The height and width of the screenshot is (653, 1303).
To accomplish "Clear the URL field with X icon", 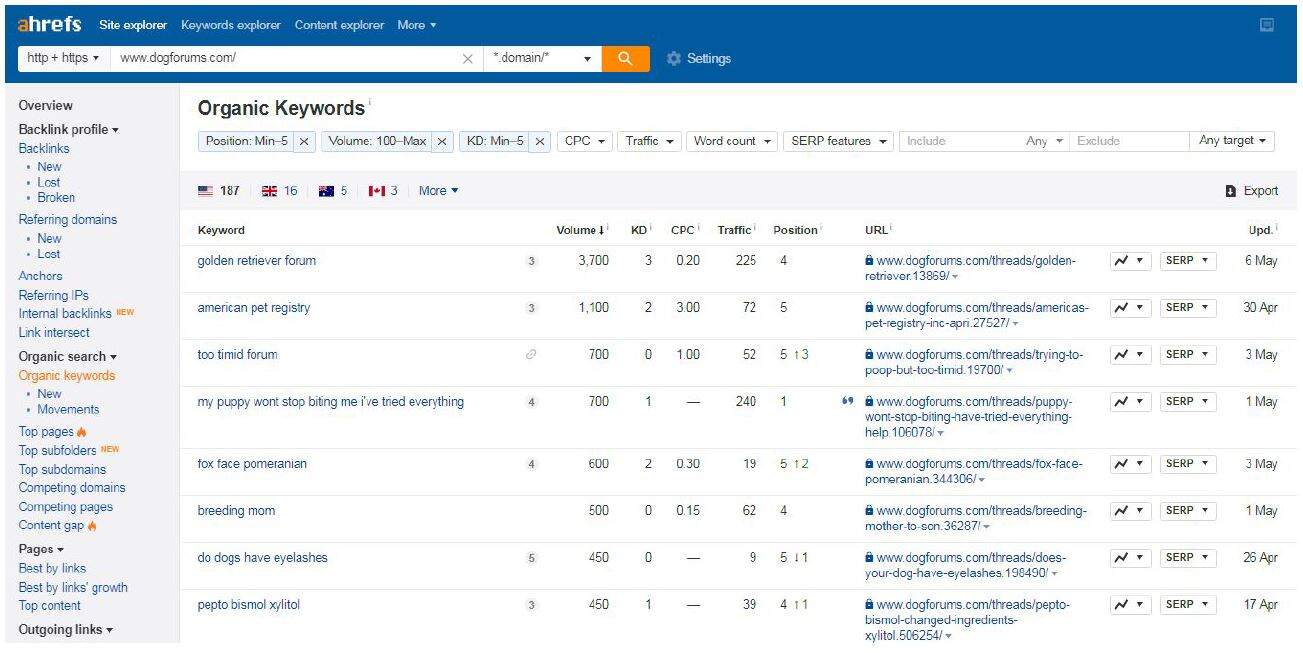I will (467, 59).
